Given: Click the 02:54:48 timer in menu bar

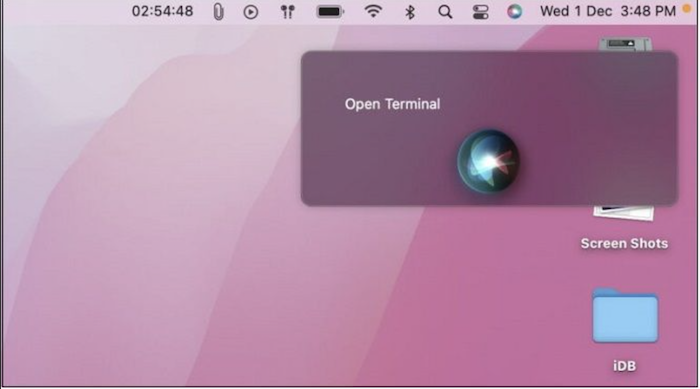Looking at the screenshot, I should 162,11.
